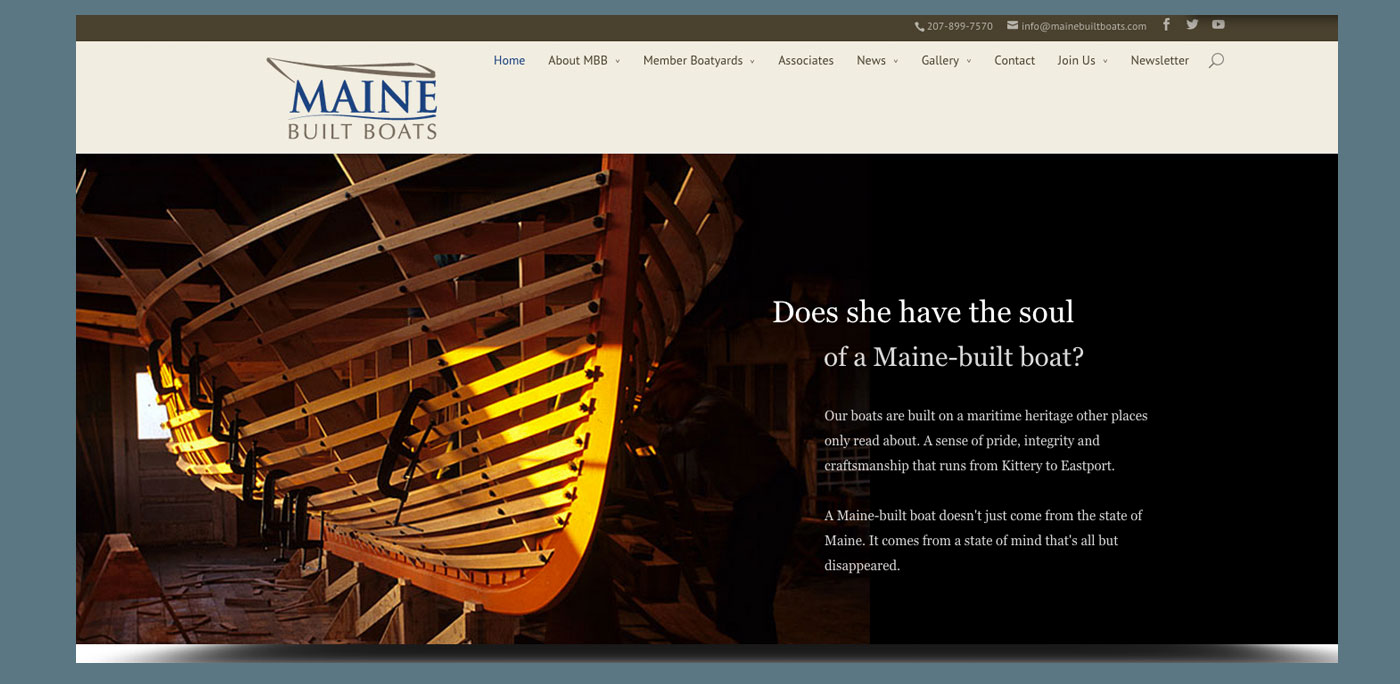
Task: Open the Gallery menu
Action: tap(940, 61)
